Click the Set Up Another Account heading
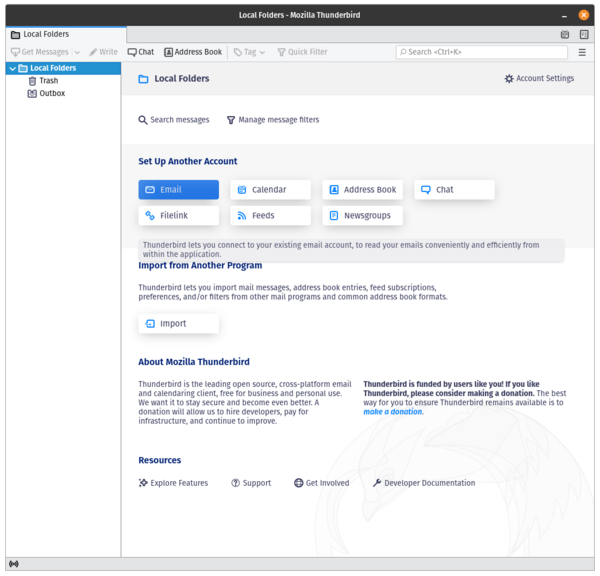Viewport: 600px width, 576px height. pos(188,162)
